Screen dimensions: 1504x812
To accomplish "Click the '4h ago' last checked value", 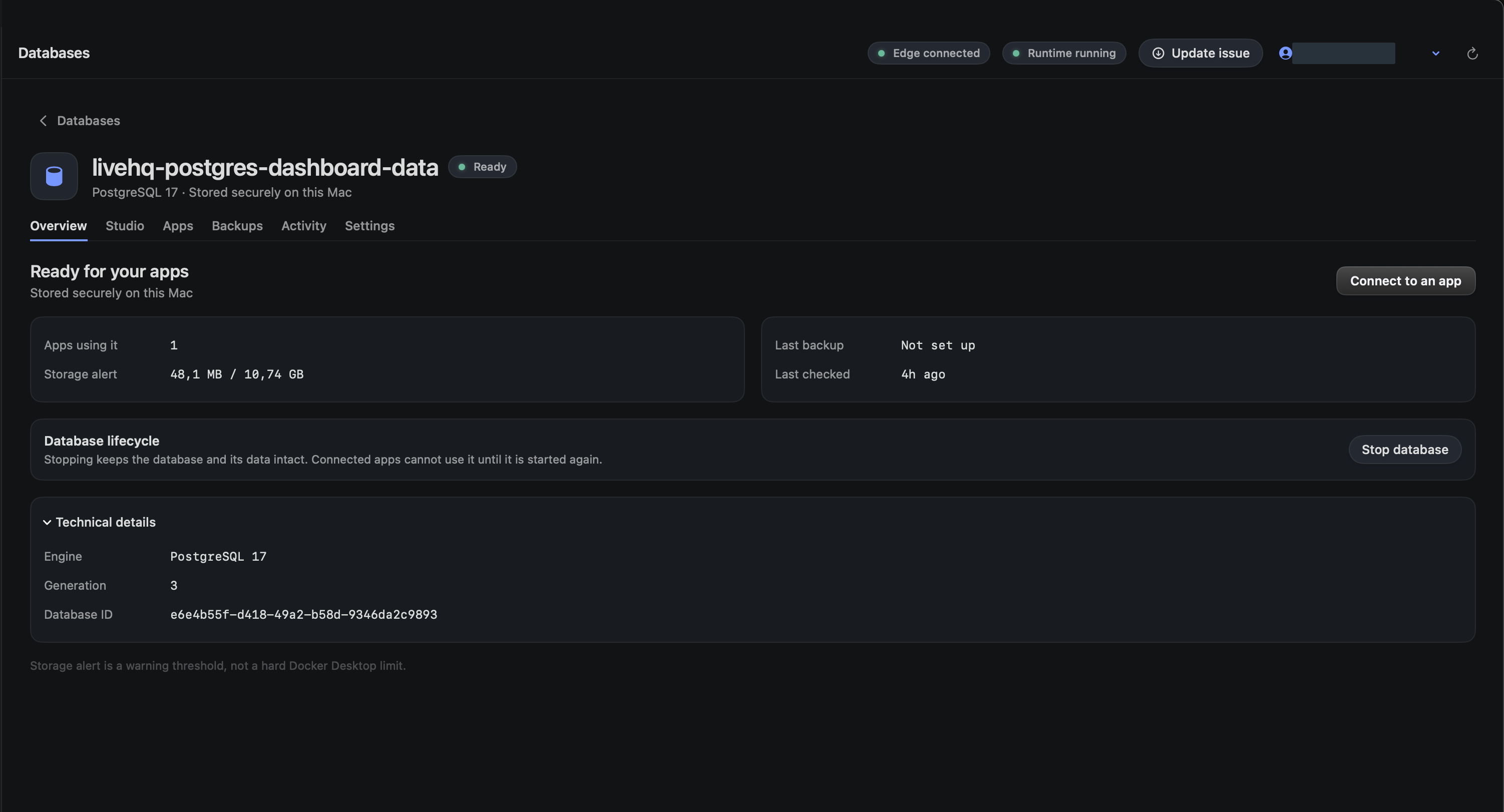I will tap(923, 374).
